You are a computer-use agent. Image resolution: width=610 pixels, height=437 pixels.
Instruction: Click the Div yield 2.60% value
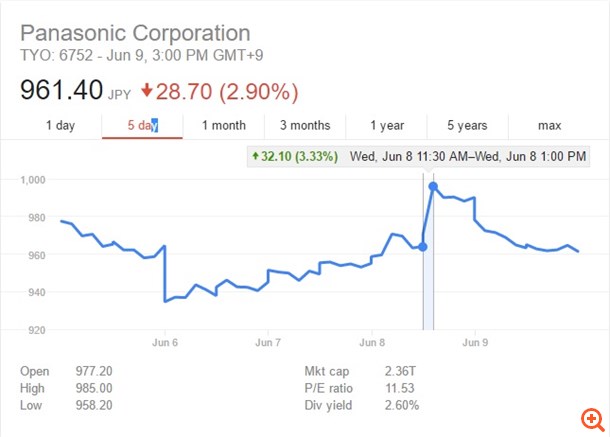pos(403,405)
